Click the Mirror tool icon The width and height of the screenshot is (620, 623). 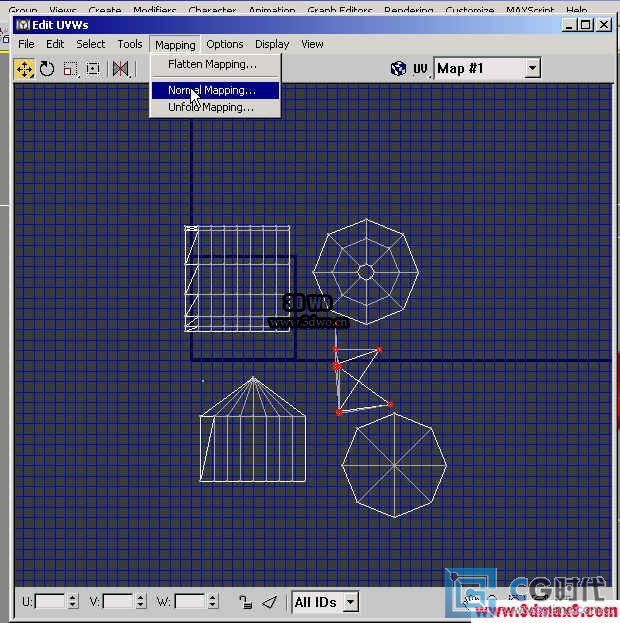coord(120,69)
